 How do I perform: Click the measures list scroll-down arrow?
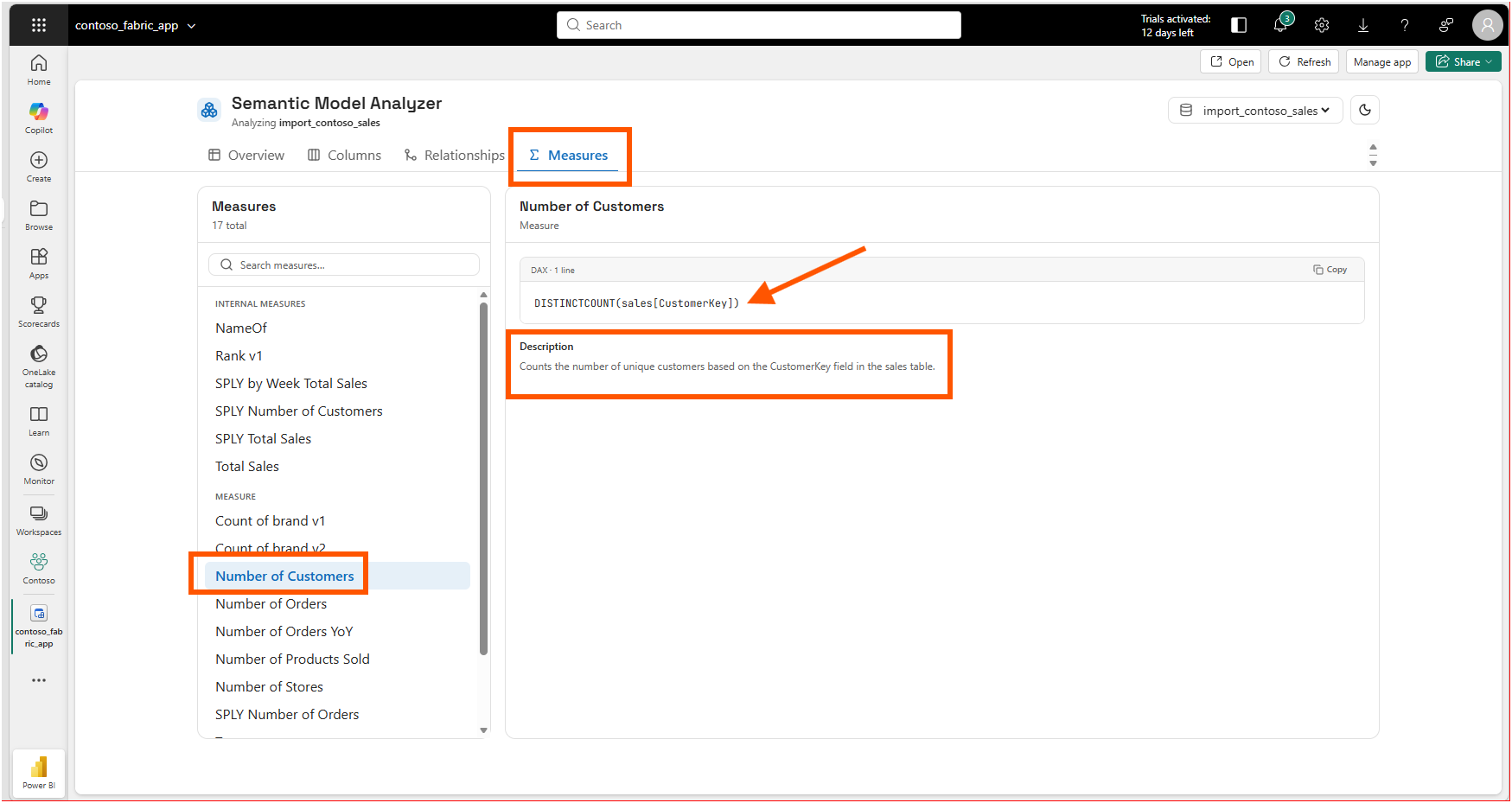[x=483, y=730]
